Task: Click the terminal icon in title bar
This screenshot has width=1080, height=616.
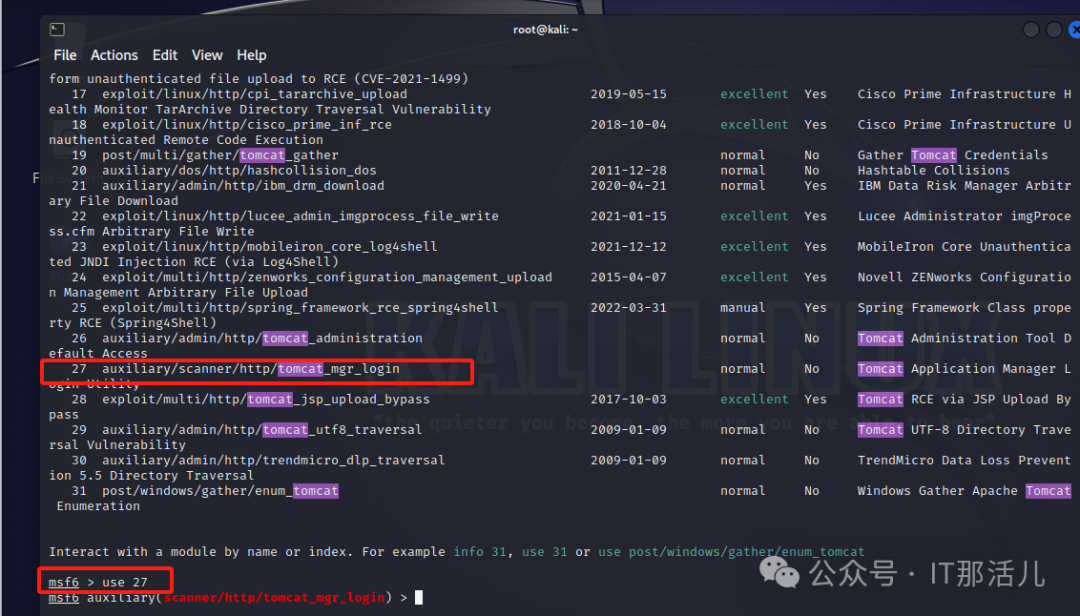Action: (57, 30)
